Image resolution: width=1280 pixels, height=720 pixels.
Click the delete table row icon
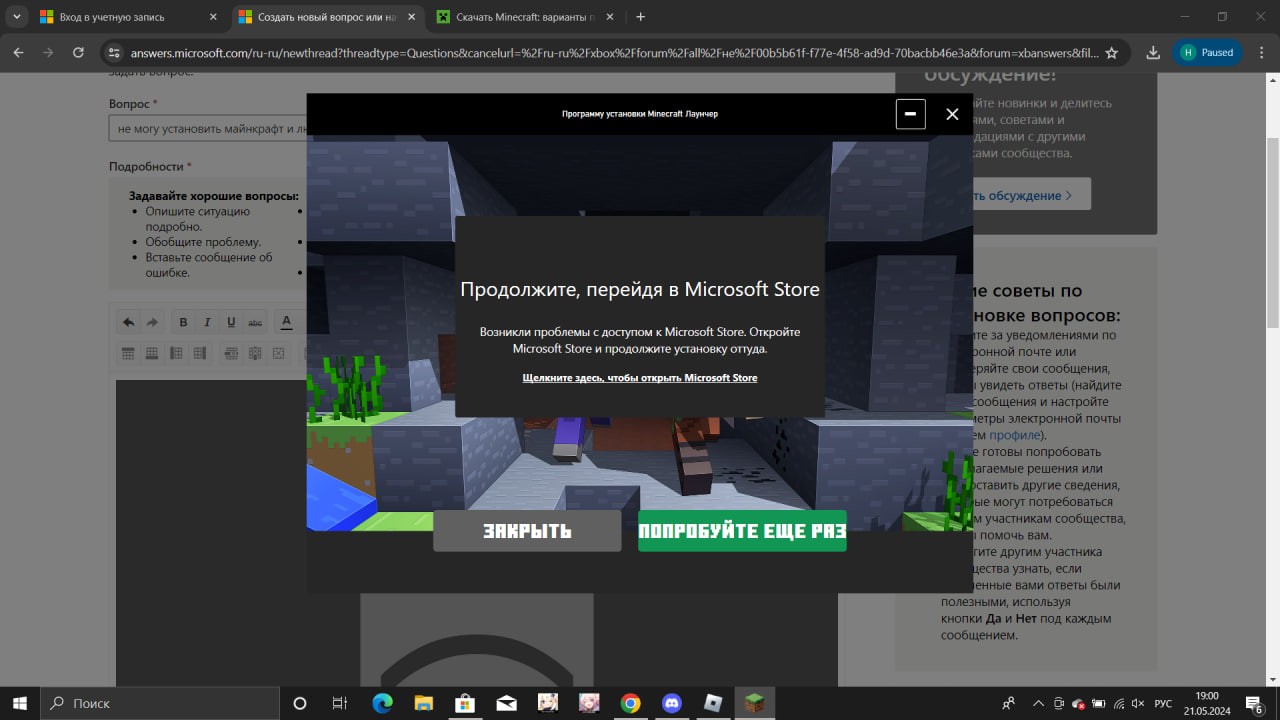point(231,353)
